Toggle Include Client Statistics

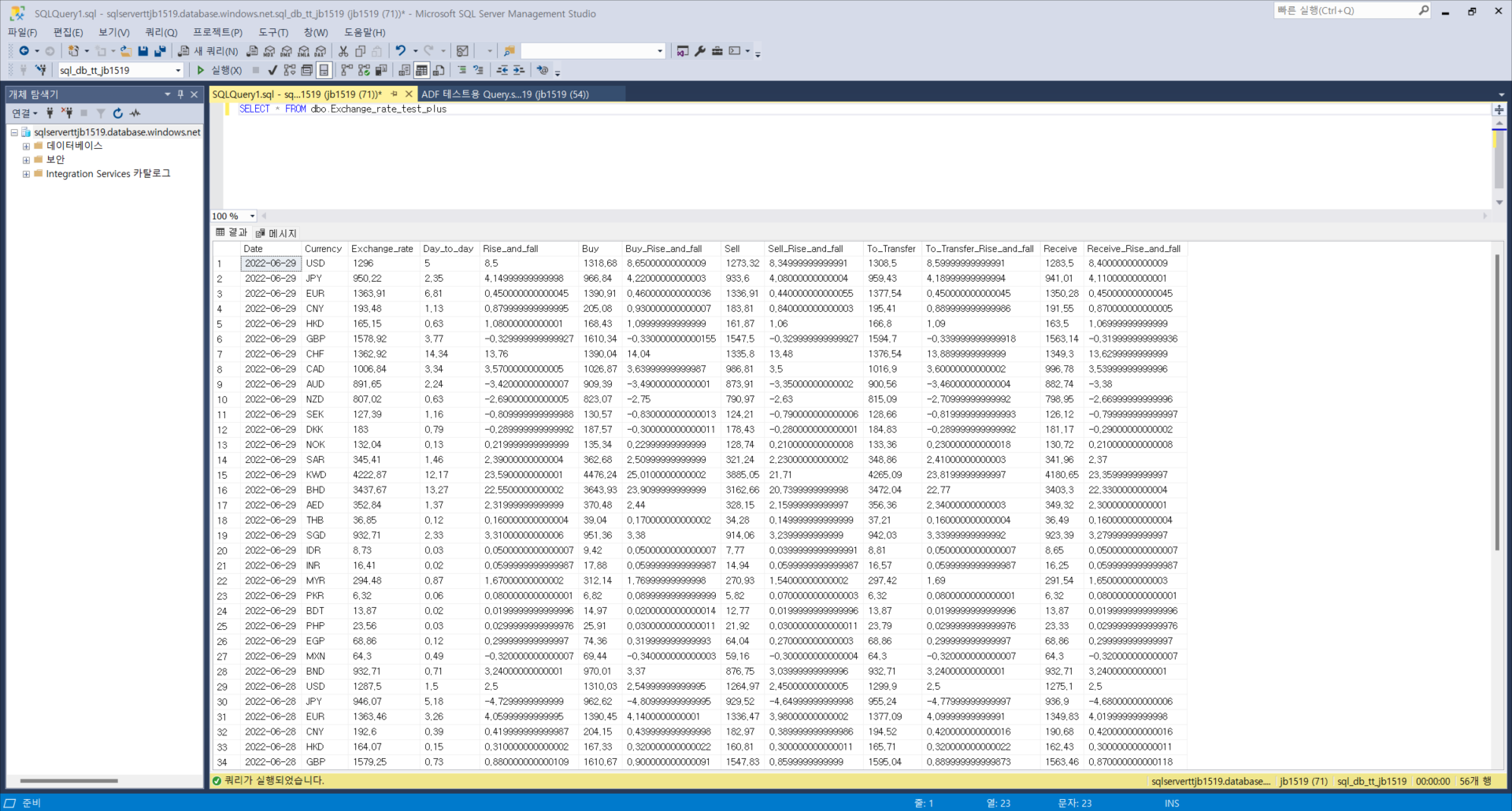(x=381, y=70)
